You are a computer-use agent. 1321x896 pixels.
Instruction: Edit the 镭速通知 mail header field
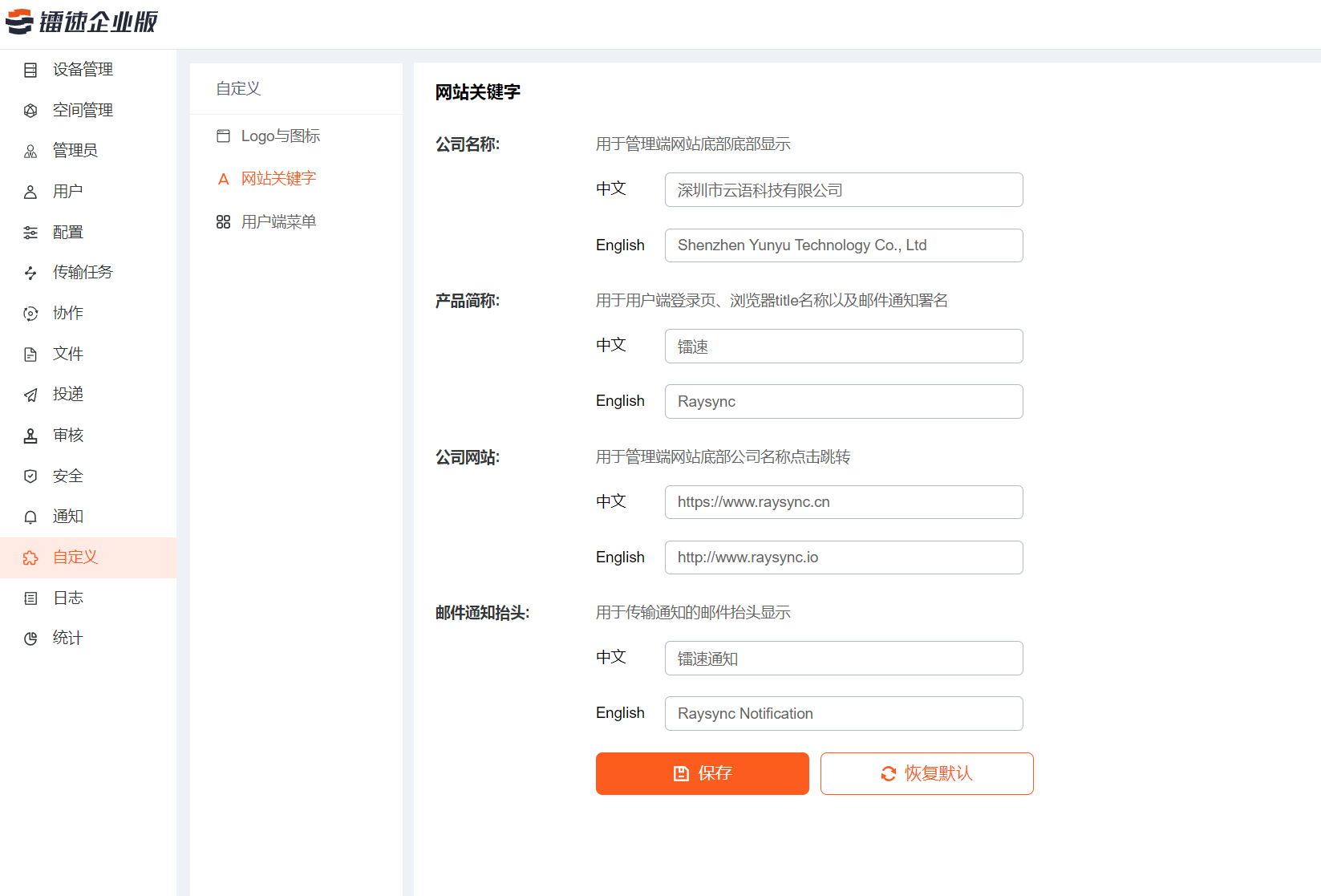point(844,659)
